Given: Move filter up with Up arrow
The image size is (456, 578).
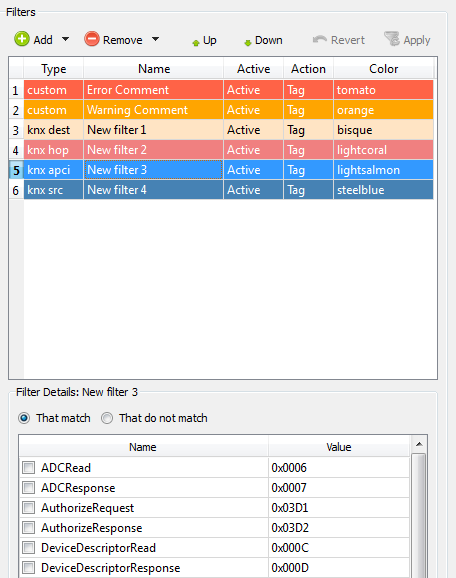Looking at the screenshot, I should pyautogui.click(x=196, y=43).
